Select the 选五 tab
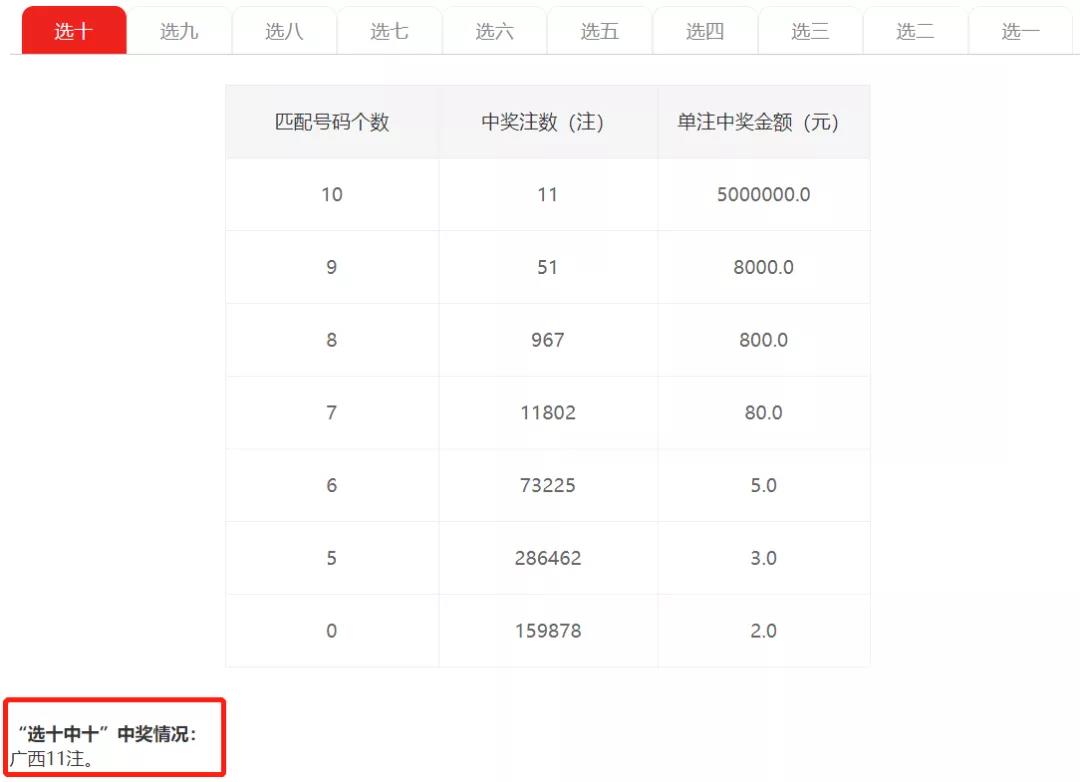The height and width of the screenshot is (782, 1080). (600, 30)
